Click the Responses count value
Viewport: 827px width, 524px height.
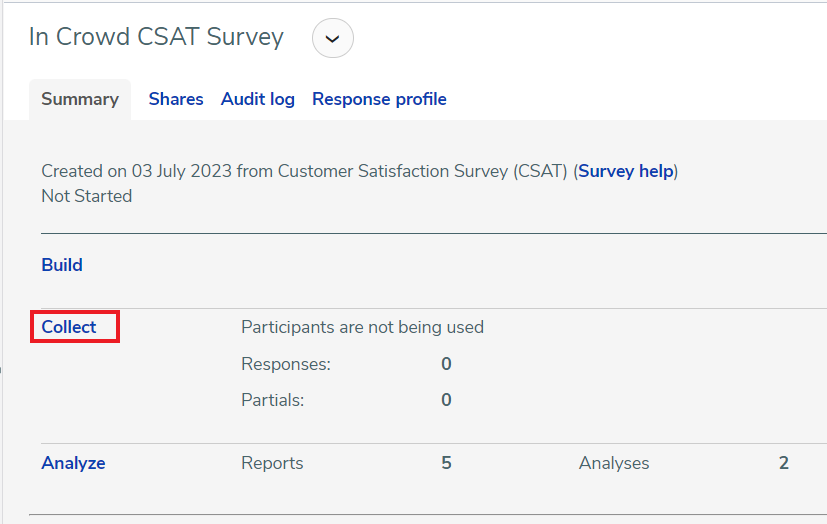tap(446, 364)
